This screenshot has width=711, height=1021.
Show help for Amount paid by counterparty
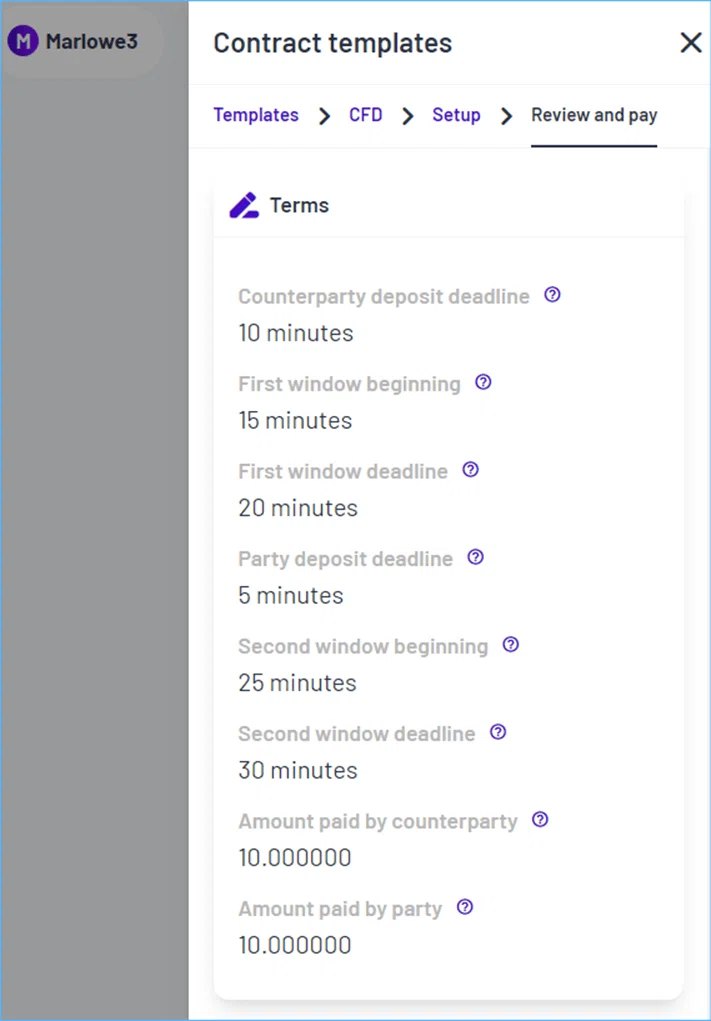(x=540, y=820)
